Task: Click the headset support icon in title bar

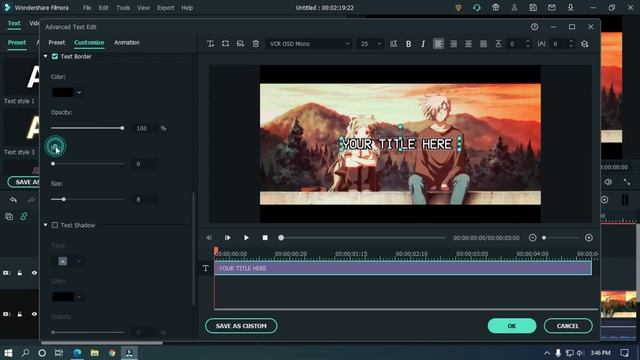Action: point(476,7)
